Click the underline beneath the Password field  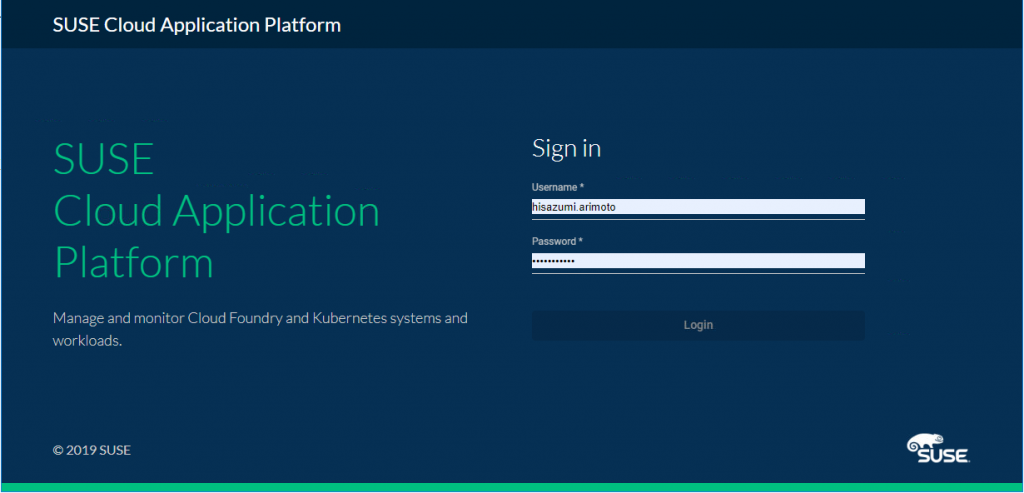click(698, 273)
